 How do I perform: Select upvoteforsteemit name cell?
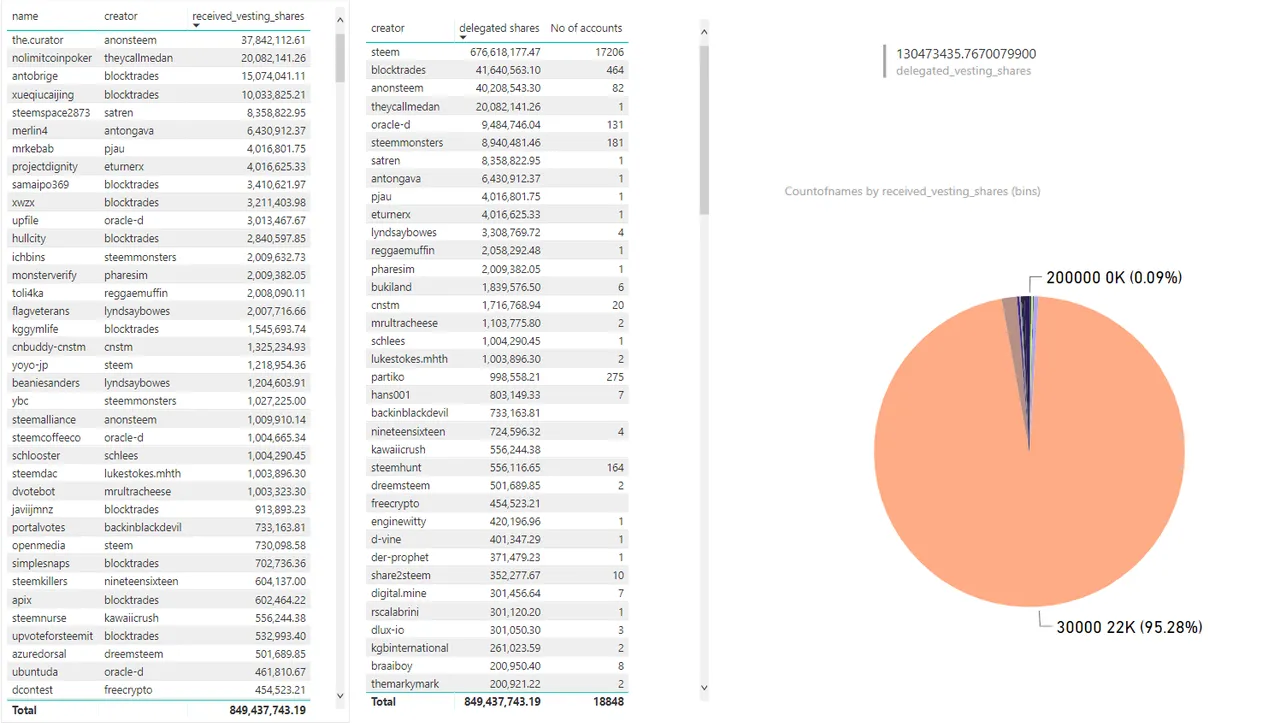pos(52,636)
